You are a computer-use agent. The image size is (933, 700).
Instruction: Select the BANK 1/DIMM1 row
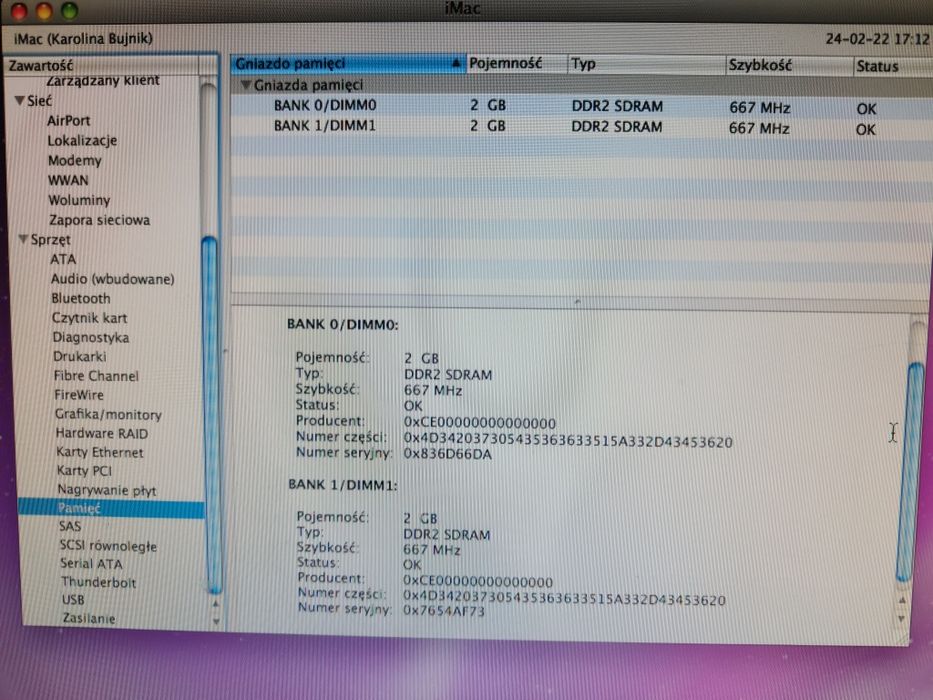pos(581,127)
